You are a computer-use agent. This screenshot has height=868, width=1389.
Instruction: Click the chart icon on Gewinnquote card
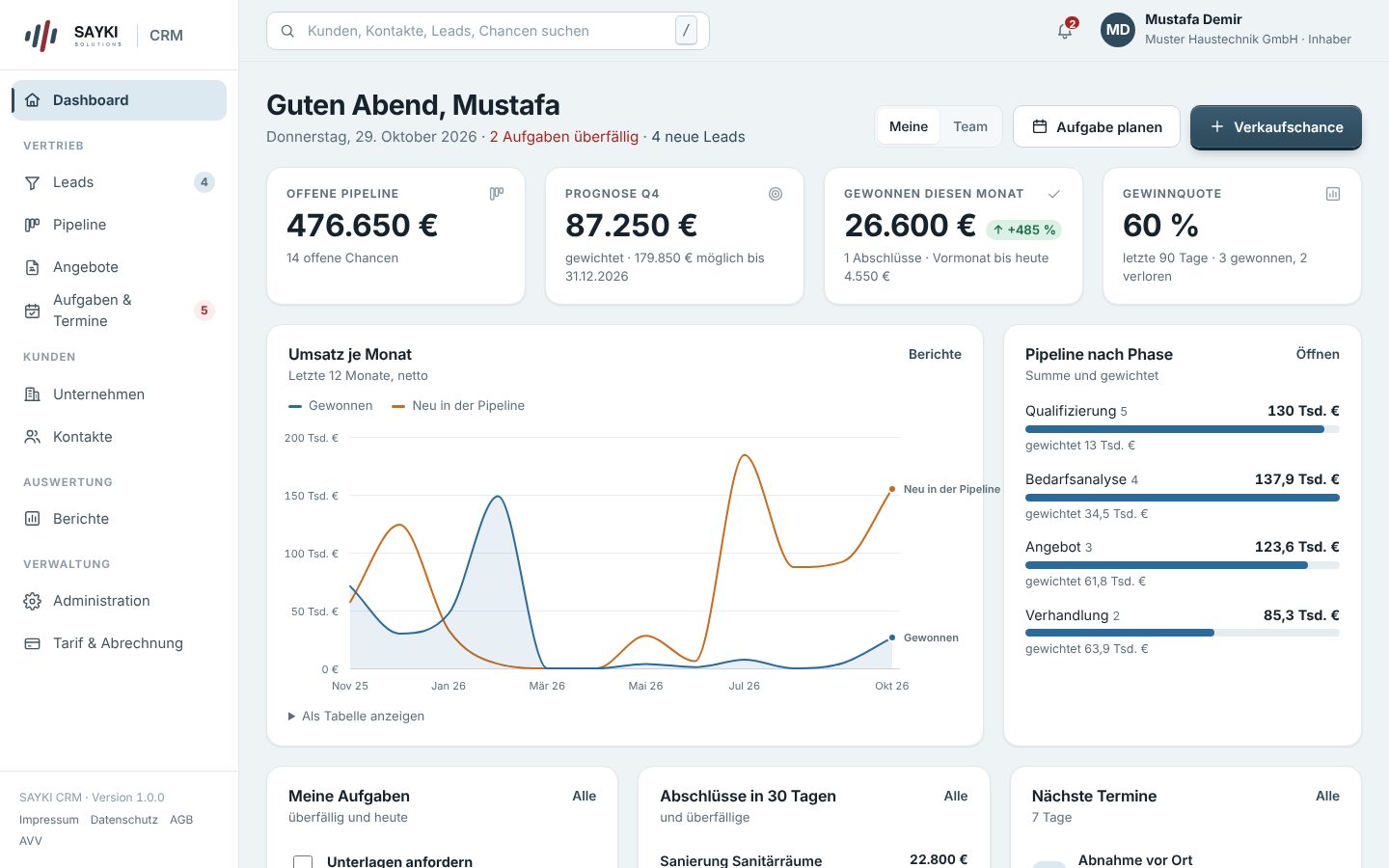pos(1333,194)
